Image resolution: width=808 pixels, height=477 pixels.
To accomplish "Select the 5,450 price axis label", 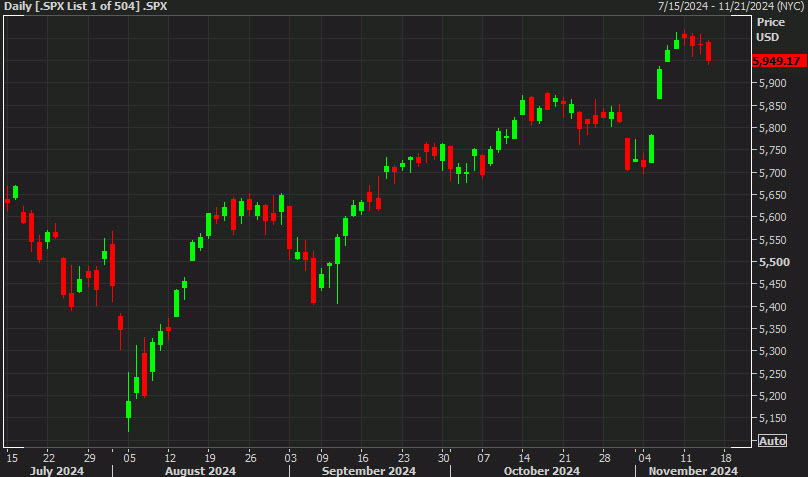I will [772, 284].
